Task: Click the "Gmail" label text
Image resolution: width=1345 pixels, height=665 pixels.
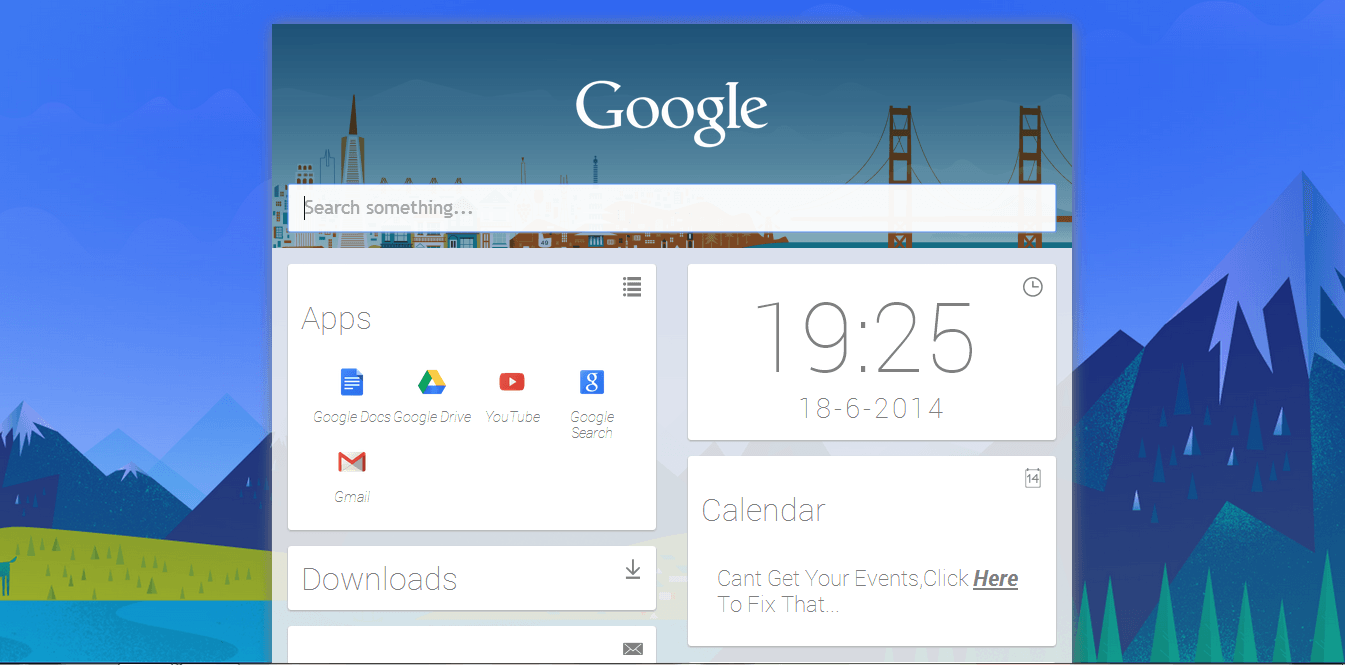Action: point(352,497)
